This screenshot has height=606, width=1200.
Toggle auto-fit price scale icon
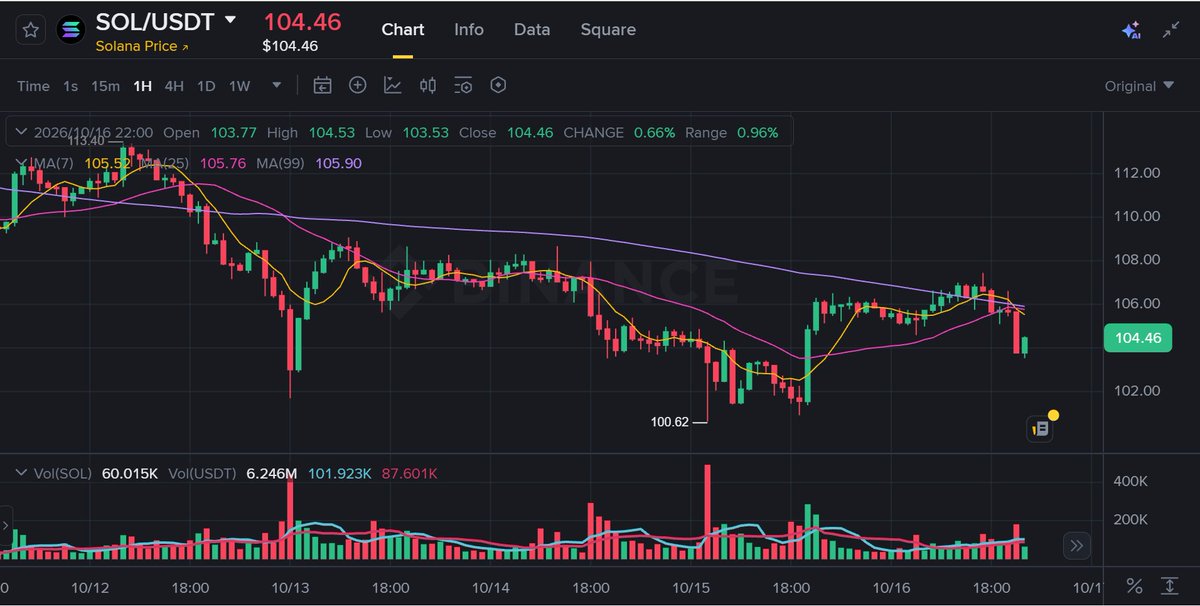coord(1169,586)
